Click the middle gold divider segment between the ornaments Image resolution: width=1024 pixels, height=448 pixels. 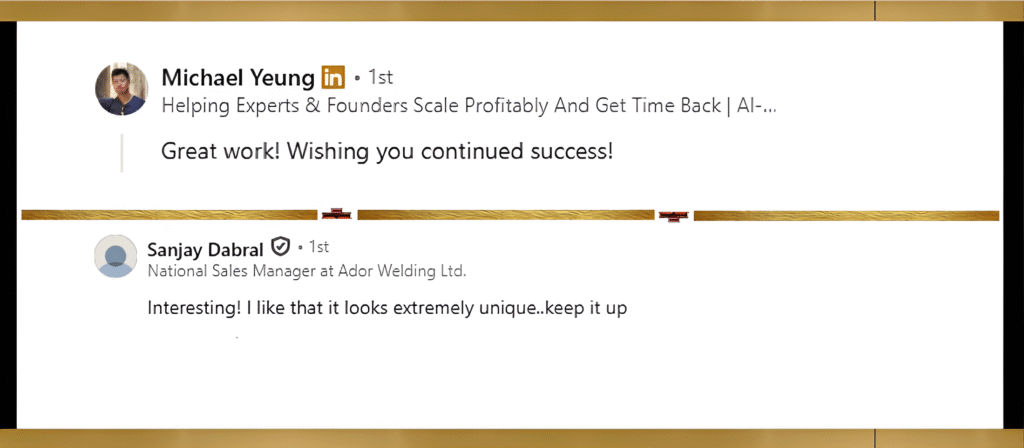504,214
